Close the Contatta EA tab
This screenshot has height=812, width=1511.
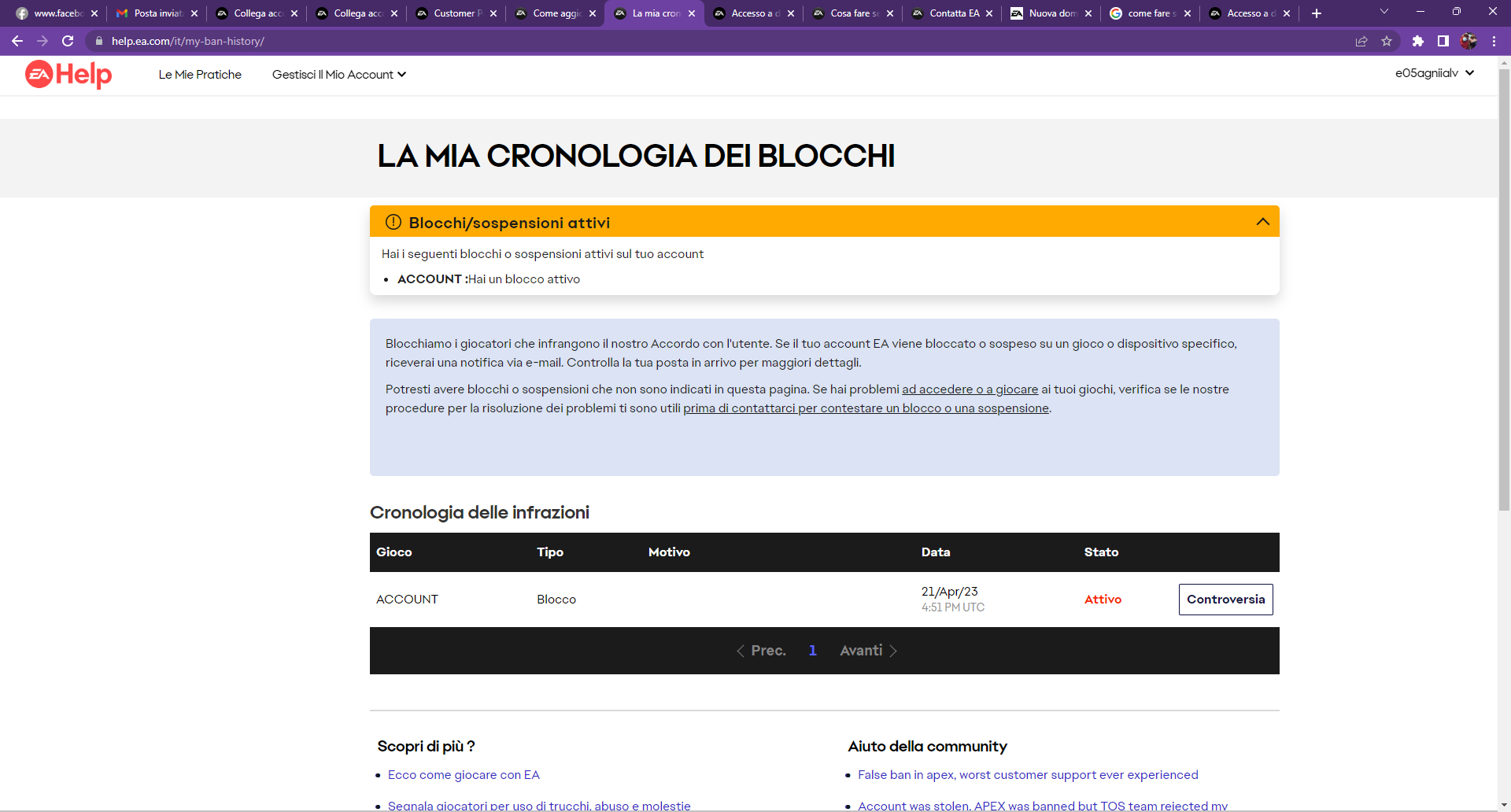pyautogui.click(x=989, y=13)
